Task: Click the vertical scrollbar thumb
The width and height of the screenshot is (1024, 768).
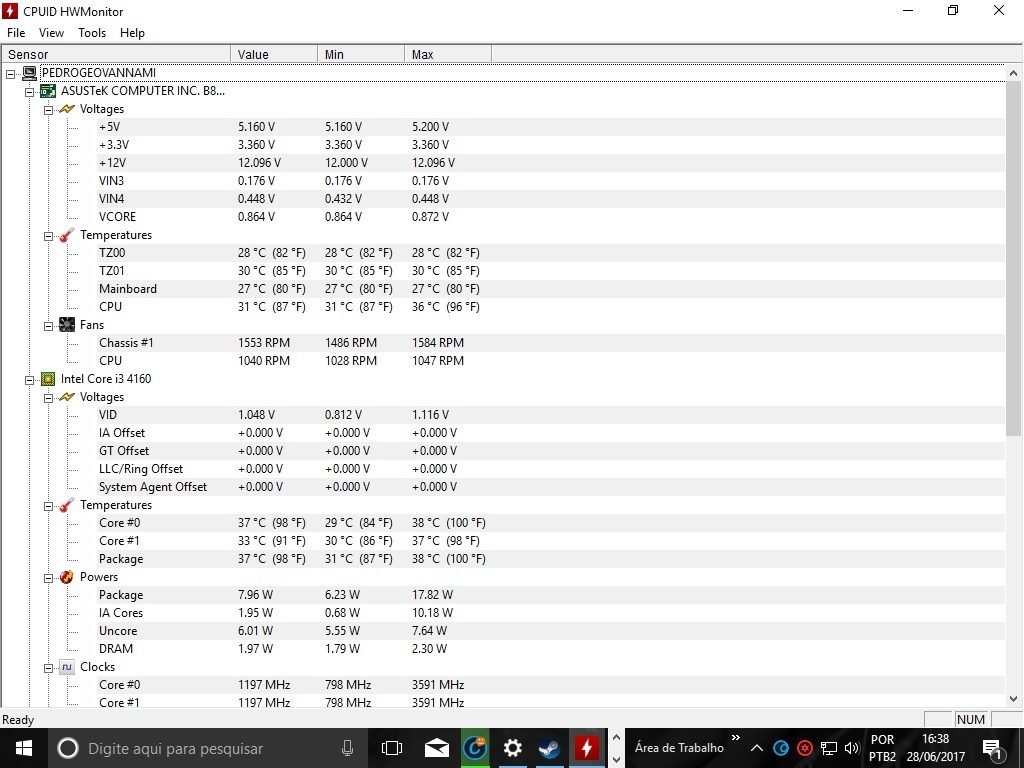Action: click(x=1014, y=259)
